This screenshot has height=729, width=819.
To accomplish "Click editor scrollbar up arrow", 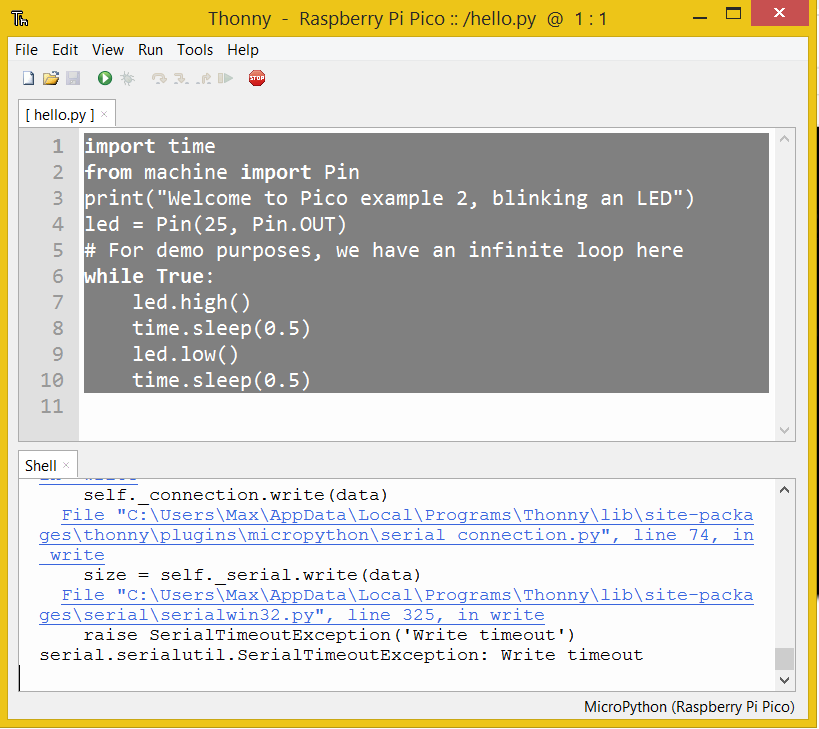I will [784, 139].
